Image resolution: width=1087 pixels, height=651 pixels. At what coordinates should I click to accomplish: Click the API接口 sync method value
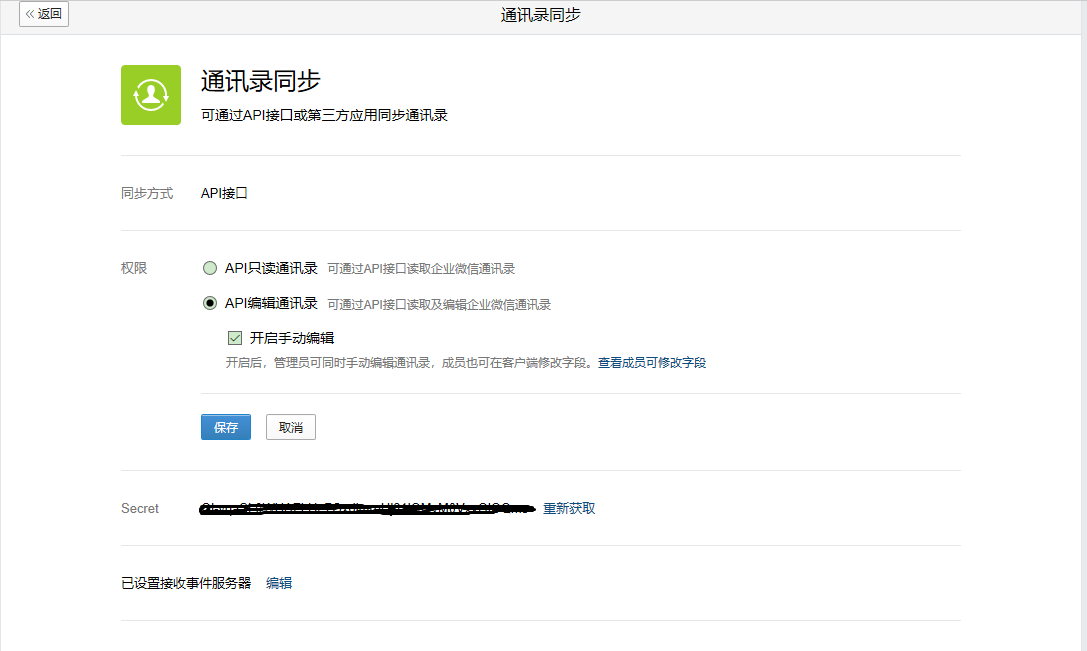(x=224, y=193)
